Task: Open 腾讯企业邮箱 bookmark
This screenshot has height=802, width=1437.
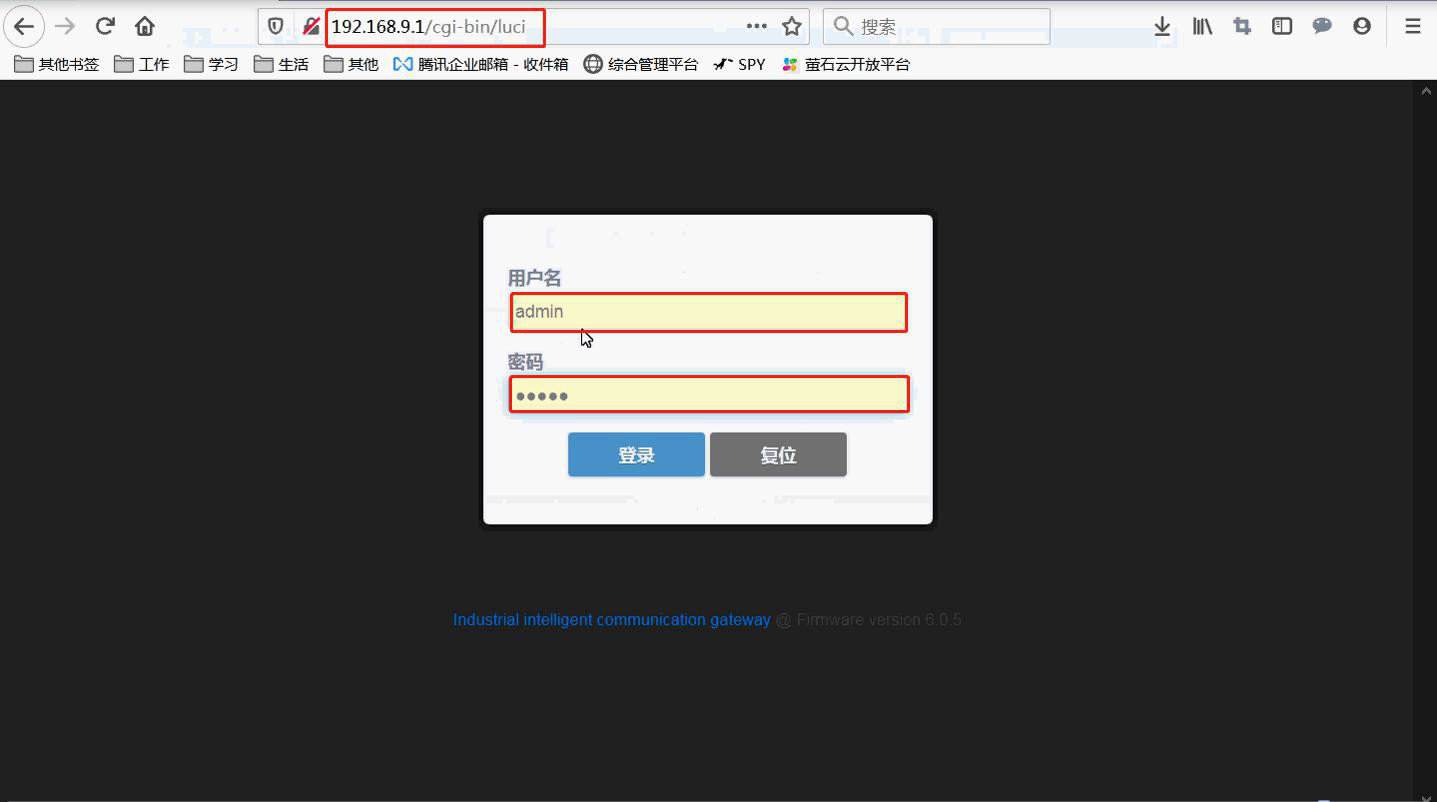Action: pos(481,65)
